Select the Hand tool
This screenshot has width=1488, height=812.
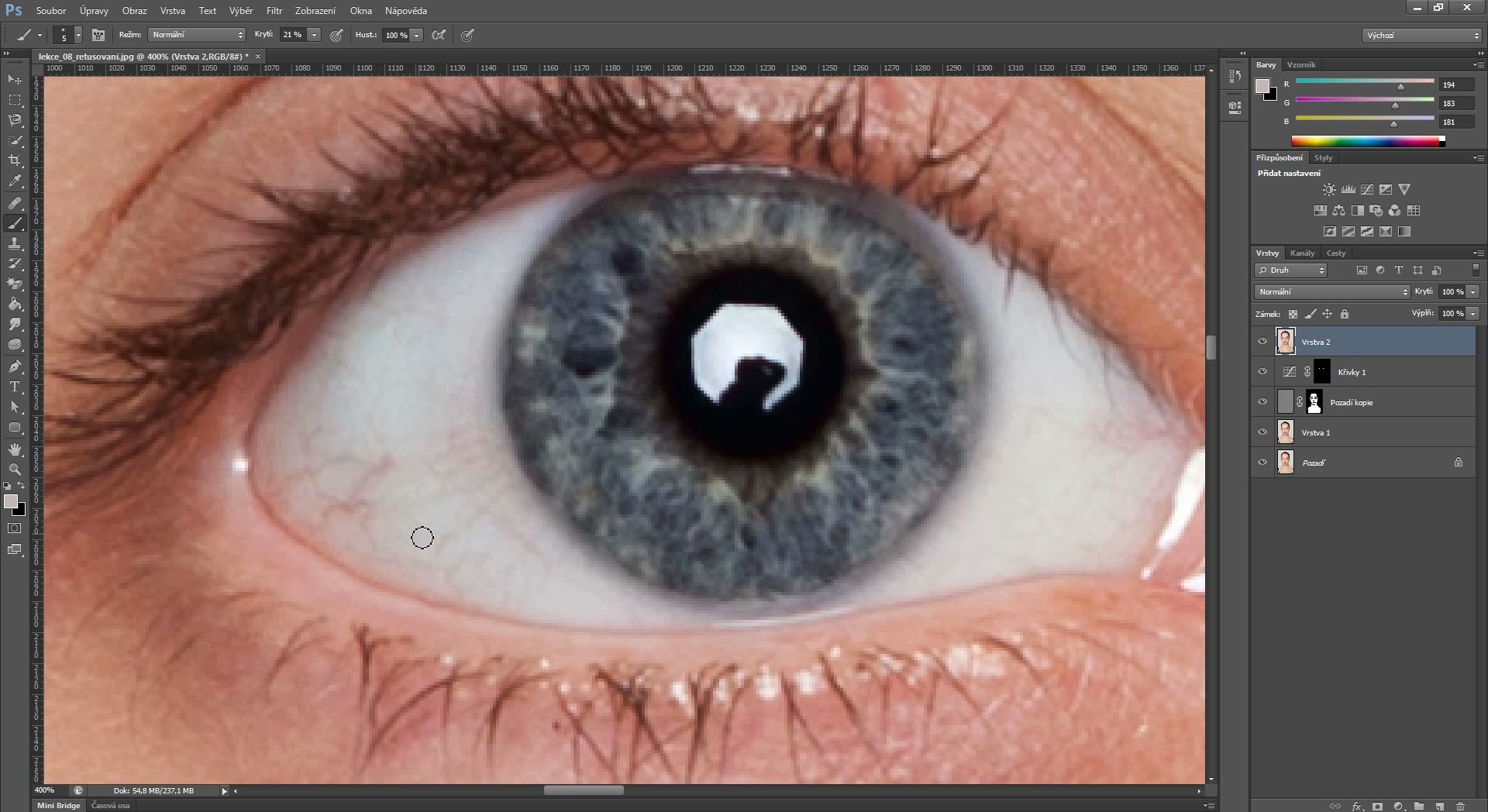coord(15,449)
